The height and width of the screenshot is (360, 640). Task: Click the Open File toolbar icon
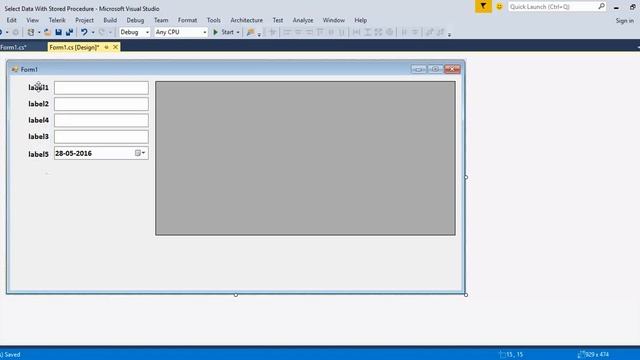47,32
